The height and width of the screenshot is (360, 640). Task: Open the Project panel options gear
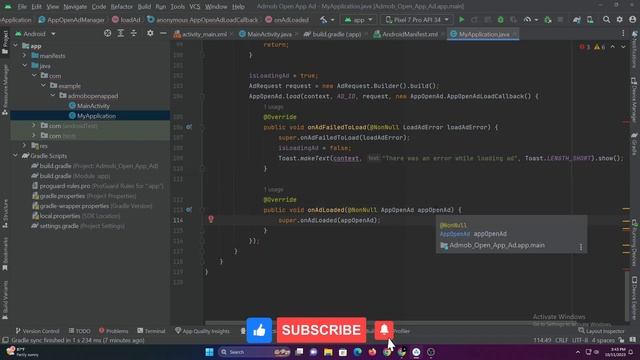[150, 33]
